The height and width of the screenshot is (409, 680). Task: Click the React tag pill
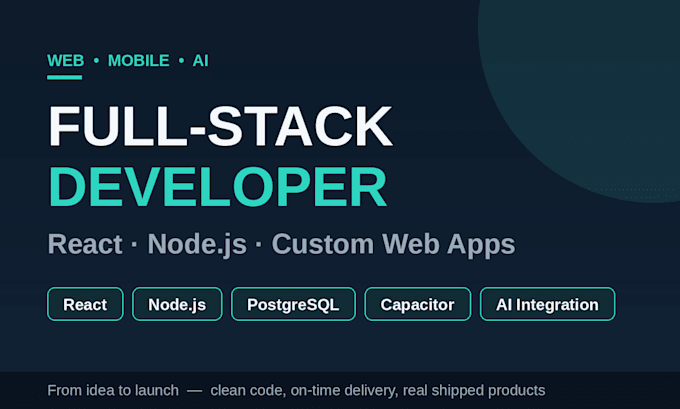tap(85, 304)
